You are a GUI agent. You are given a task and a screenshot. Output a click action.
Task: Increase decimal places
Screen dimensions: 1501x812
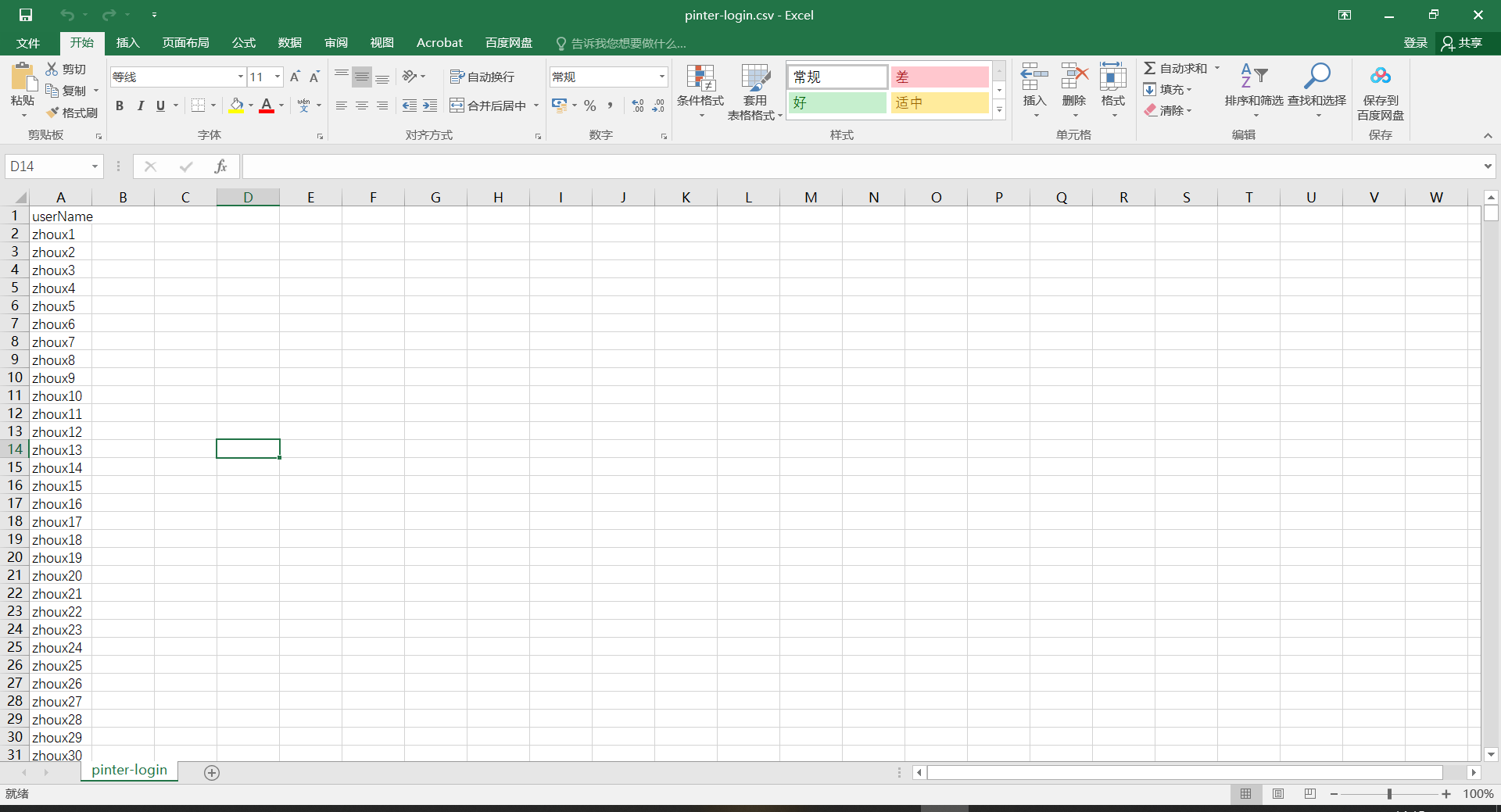(638, 106)
